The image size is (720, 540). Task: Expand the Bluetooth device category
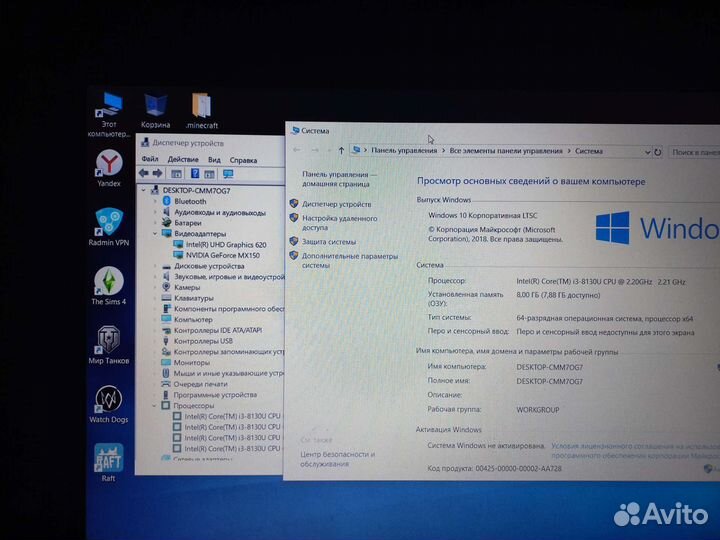click(x=155, y=201)
